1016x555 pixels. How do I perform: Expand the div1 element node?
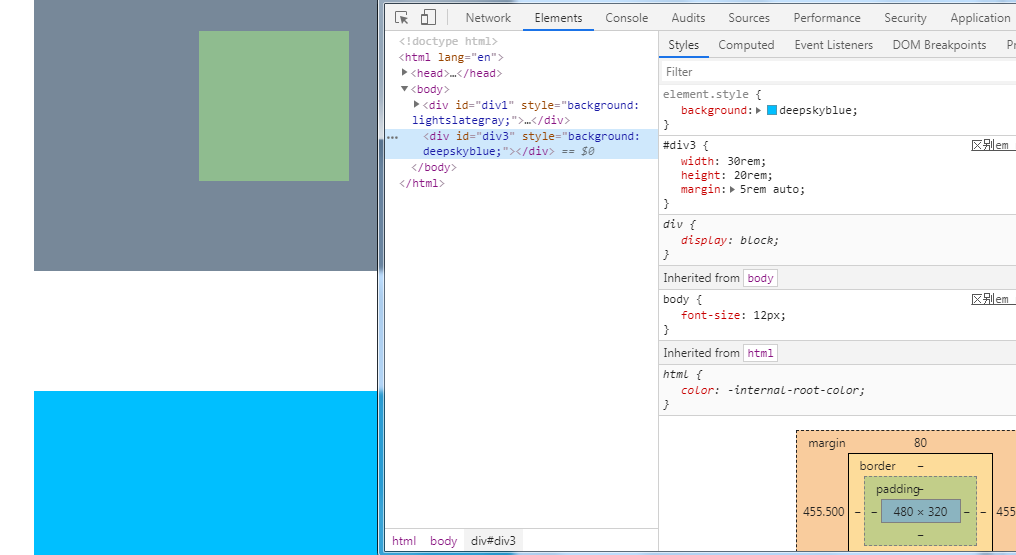[417, 104]
